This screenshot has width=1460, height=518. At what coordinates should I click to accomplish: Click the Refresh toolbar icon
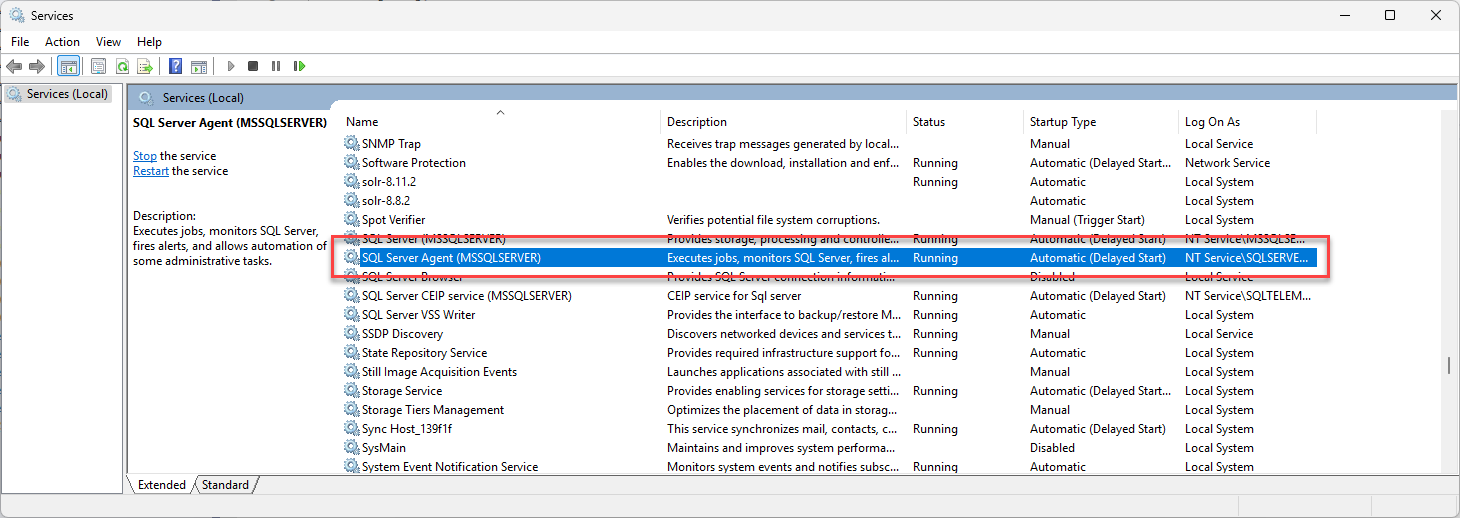pyautogui.click(x=122, y=67)
